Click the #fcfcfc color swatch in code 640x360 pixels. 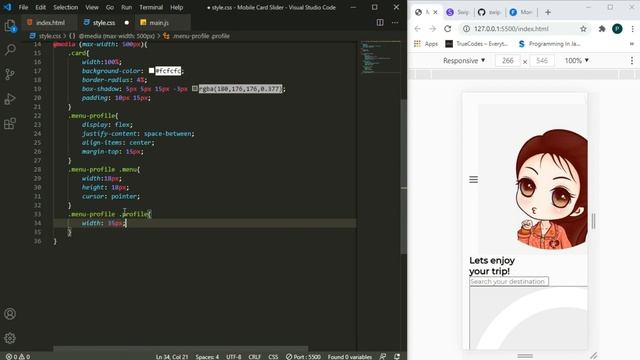coord(151,71)
